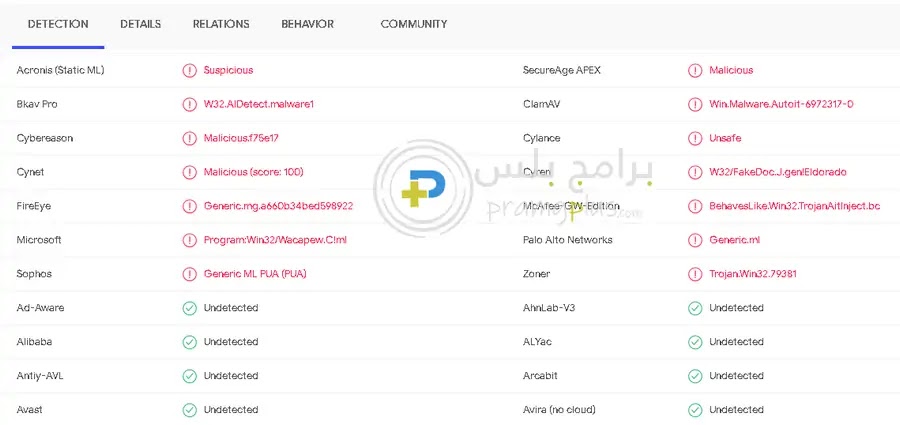
Task: Click the alert icon in the Palo Alto Networks row
Action: (x=695, y=240)
